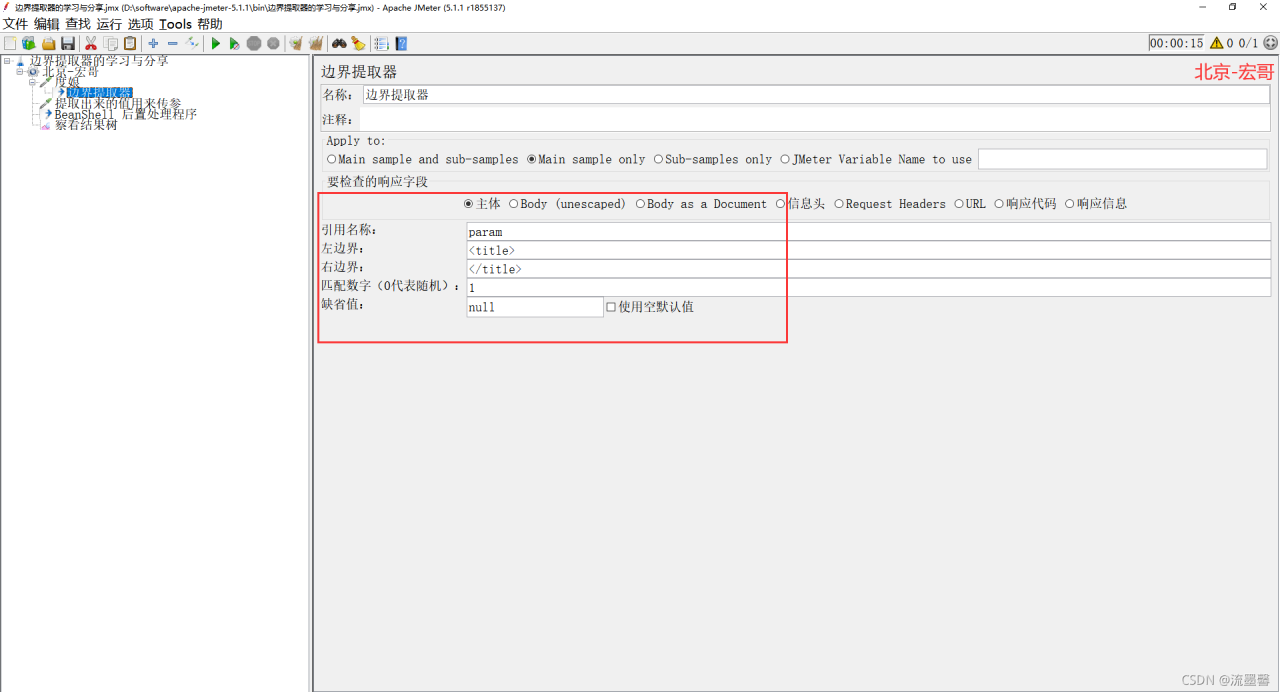Click the Cut scissors icon
This screenshot has width=1280, height=692.
[x=91, y=43]
